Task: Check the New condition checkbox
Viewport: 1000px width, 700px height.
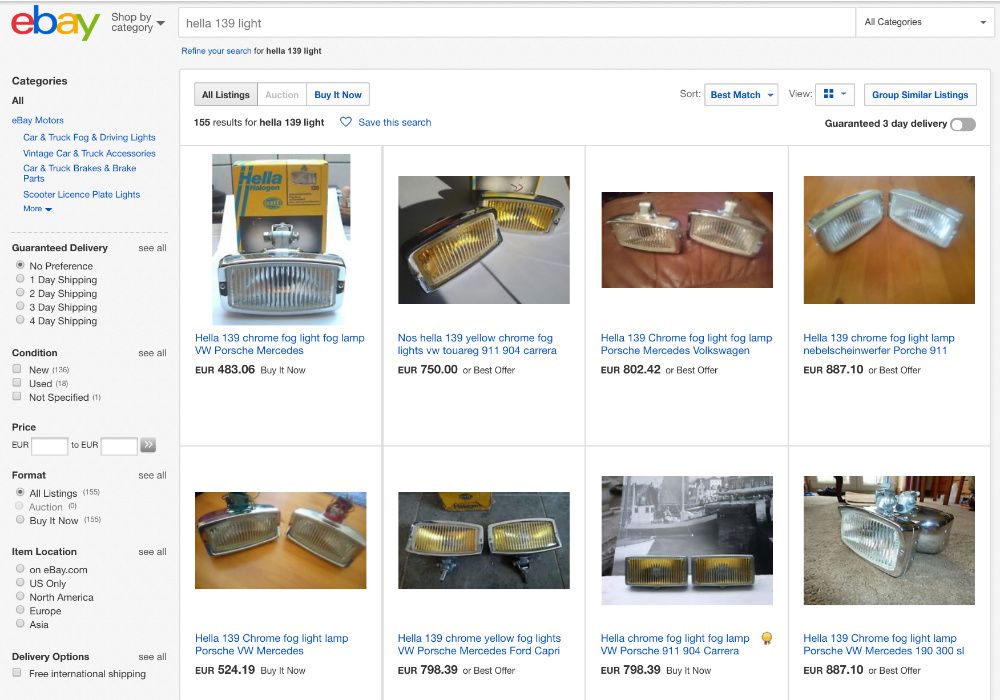Action: tap(17, 368)
